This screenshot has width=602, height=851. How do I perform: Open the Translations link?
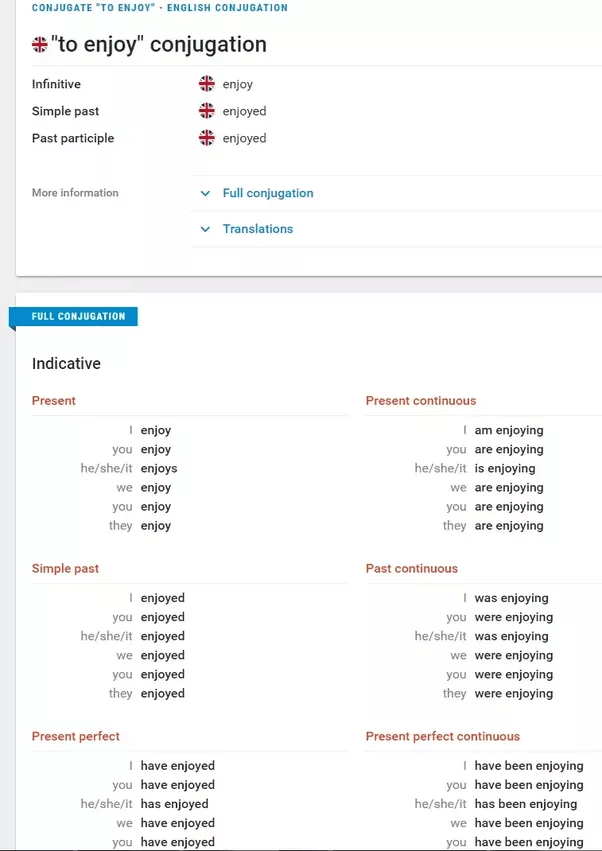point(258,229)
